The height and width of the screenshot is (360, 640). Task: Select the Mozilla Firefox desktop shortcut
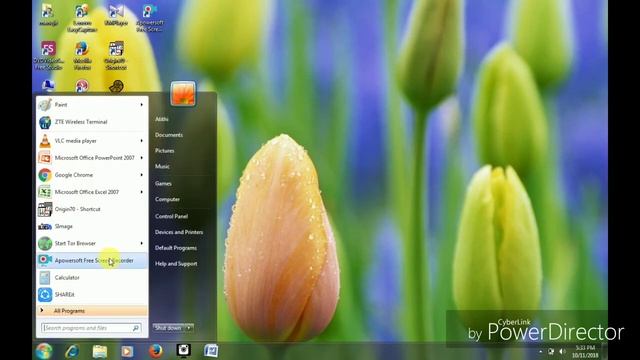tap(82, 56)
